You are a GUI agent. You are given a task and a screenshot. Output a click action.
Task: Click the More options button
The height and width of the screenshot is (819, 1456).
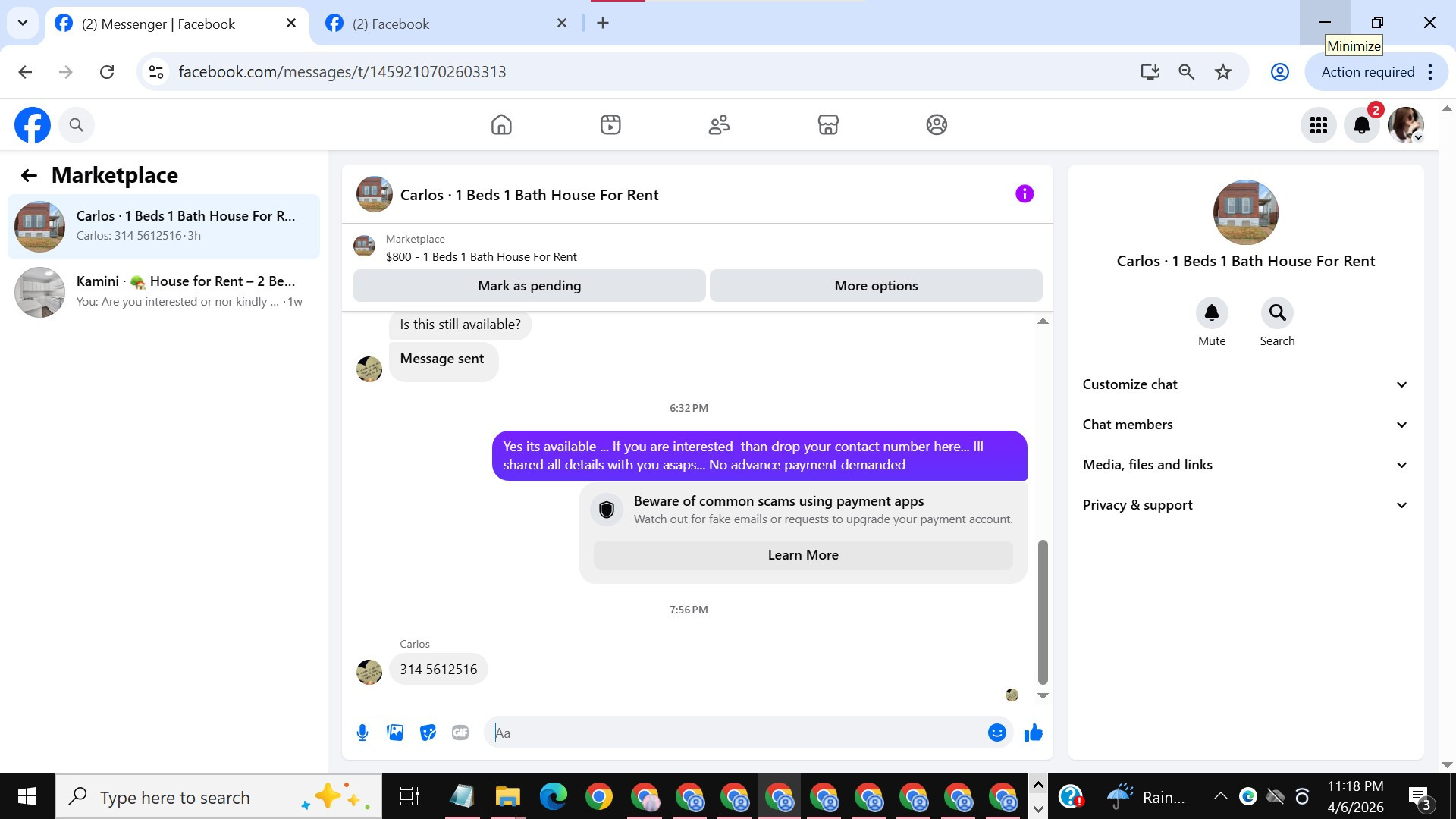click(x=876, y=286)
